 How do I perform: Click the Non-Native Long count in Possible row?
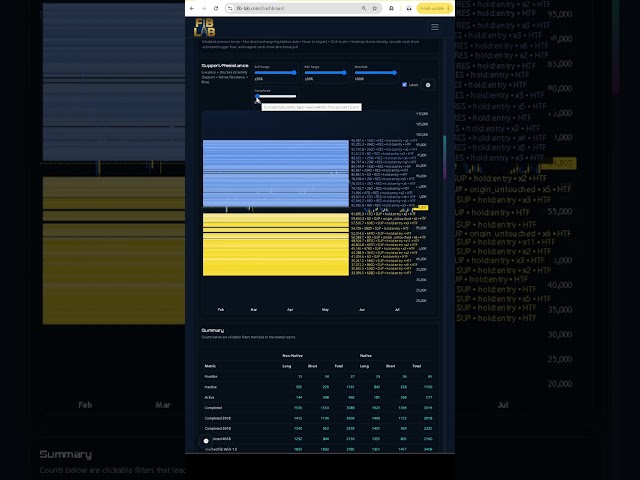[x=300, y=376]
